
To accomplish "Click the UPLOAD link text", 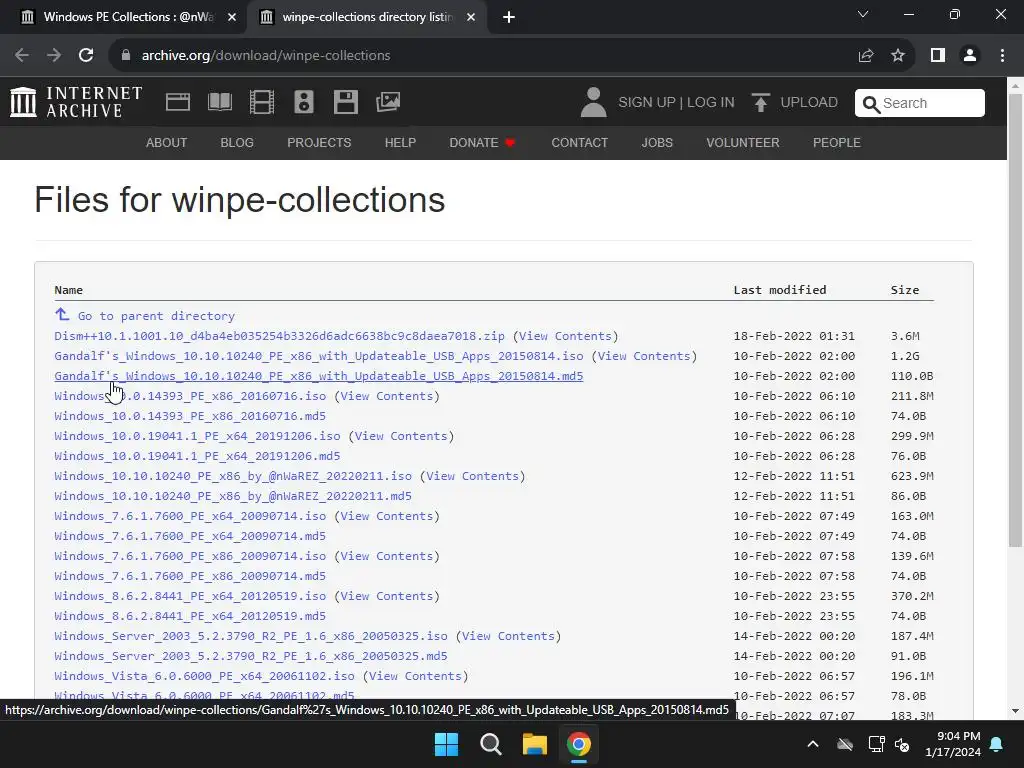I will (809, 103).
